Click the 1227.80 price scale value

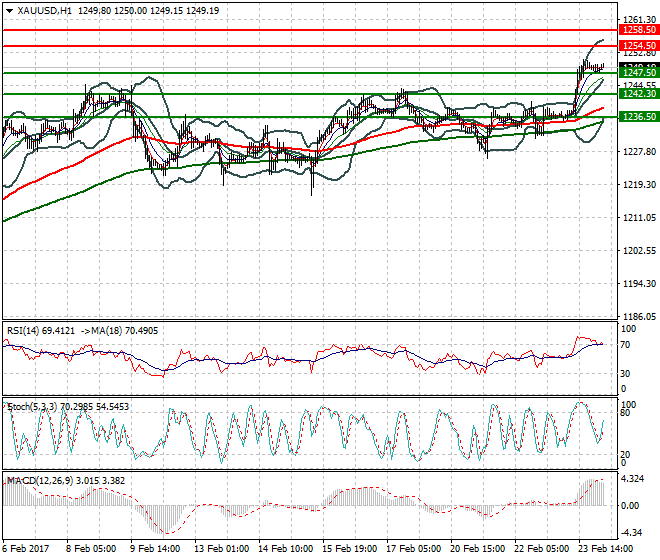[639, 152]
